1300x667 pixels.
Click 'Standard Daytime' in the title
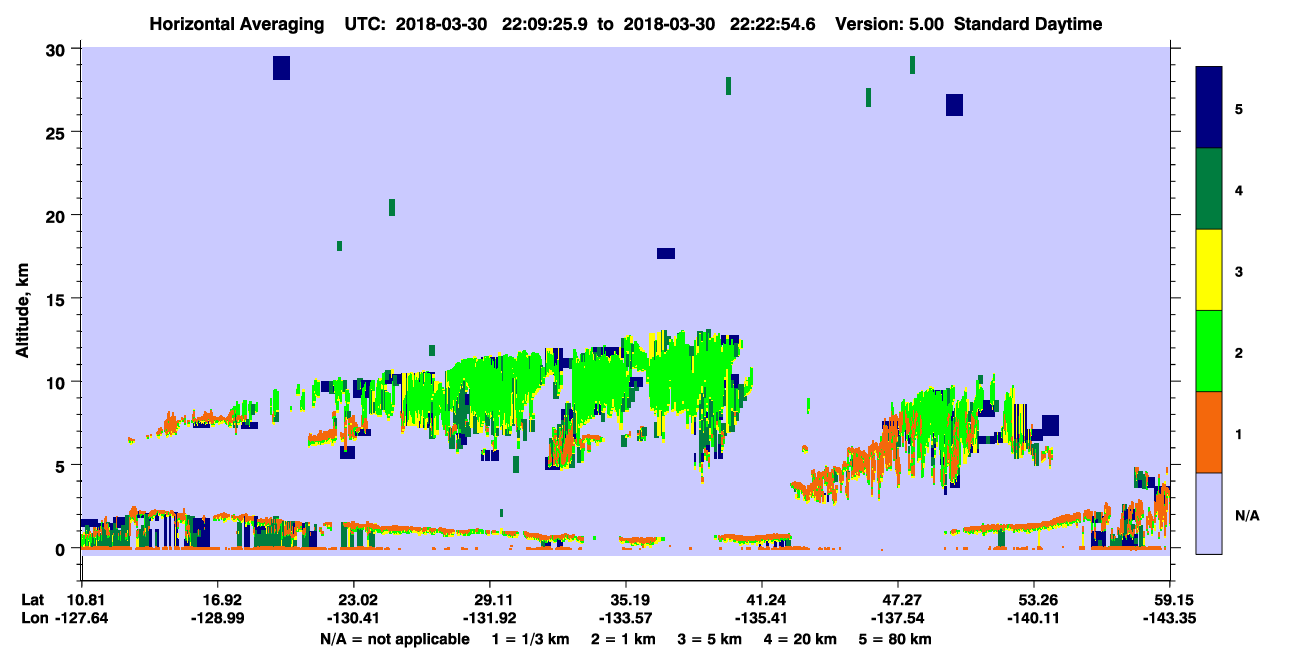pos(1028,24)
